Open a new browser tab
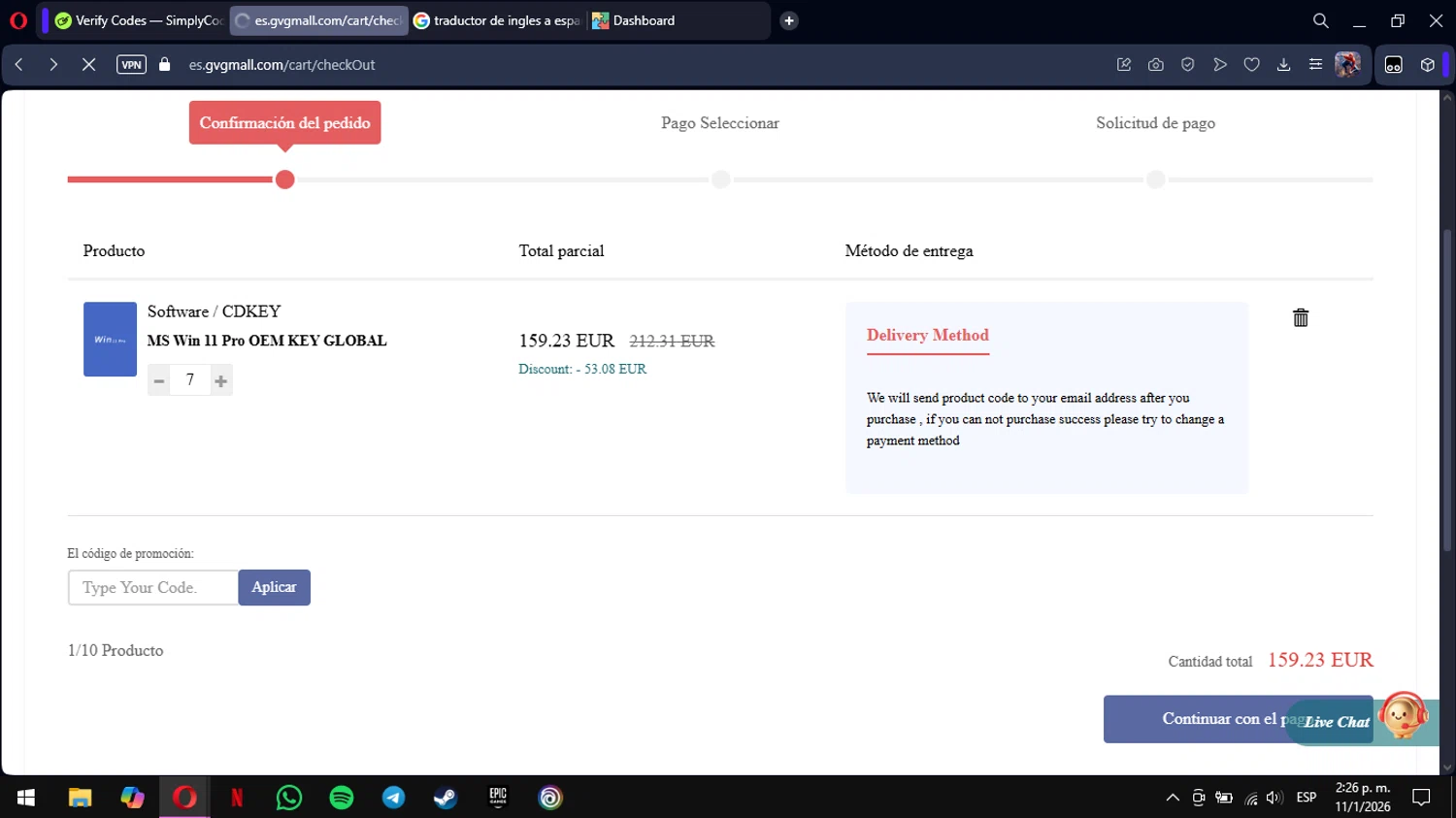 [x=789, y=20]
